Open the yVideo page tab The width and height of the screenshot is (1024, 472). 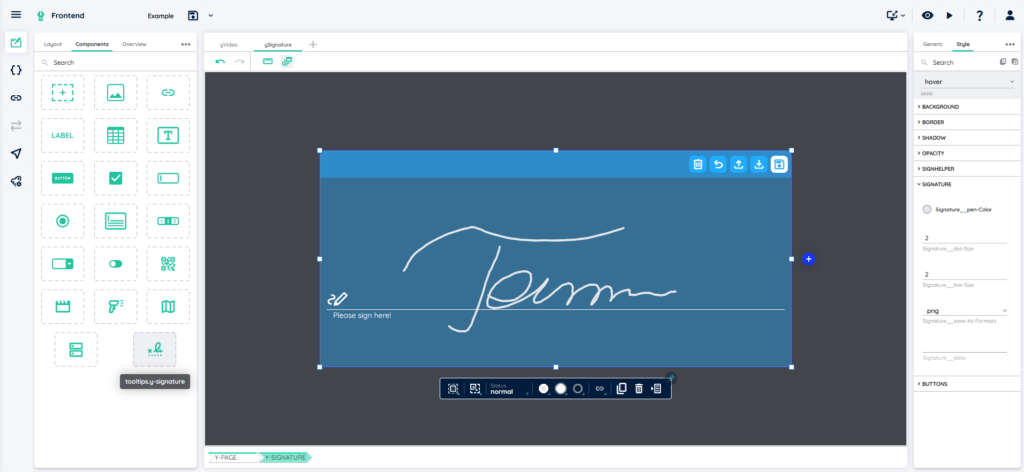229,45
